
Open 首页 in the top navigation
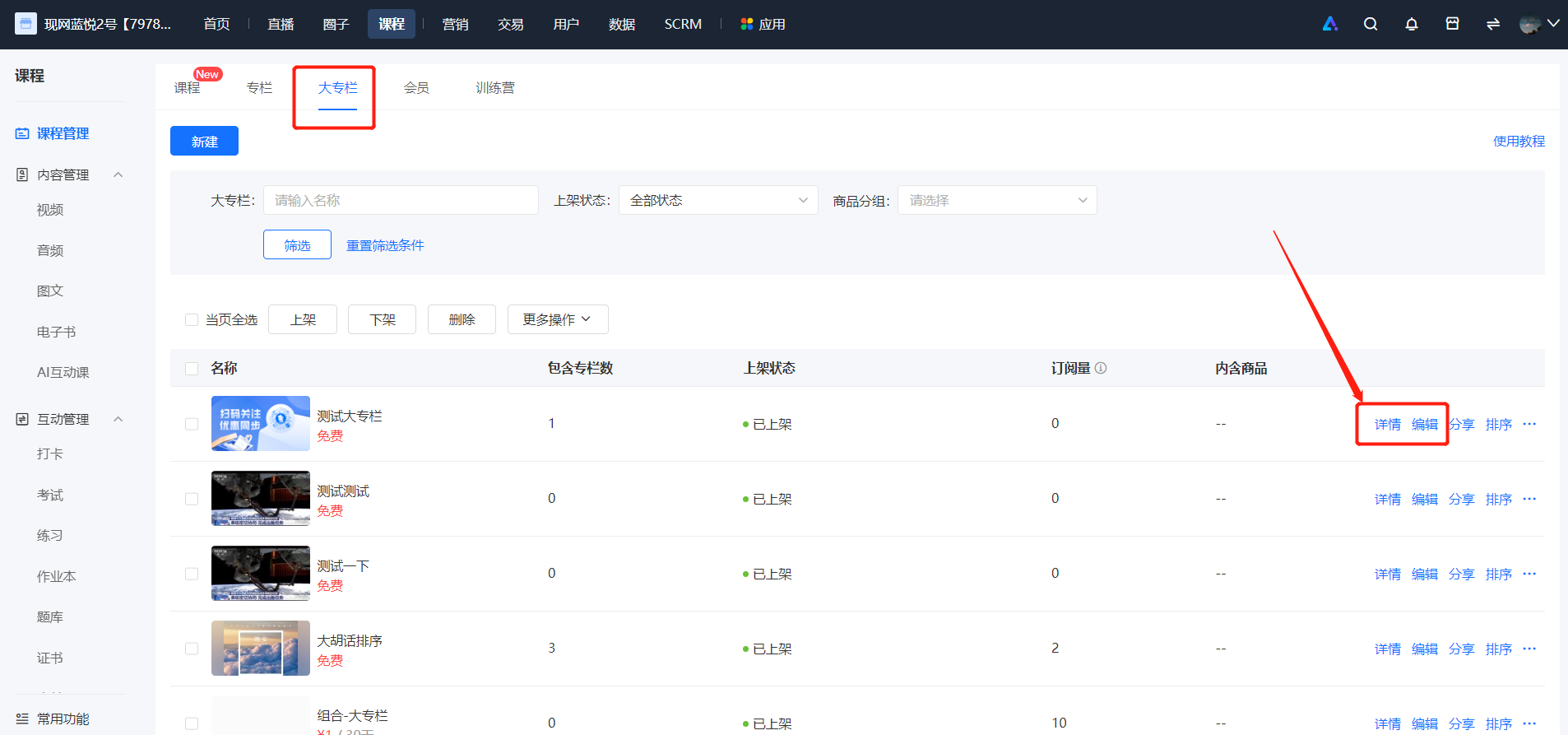217,24
